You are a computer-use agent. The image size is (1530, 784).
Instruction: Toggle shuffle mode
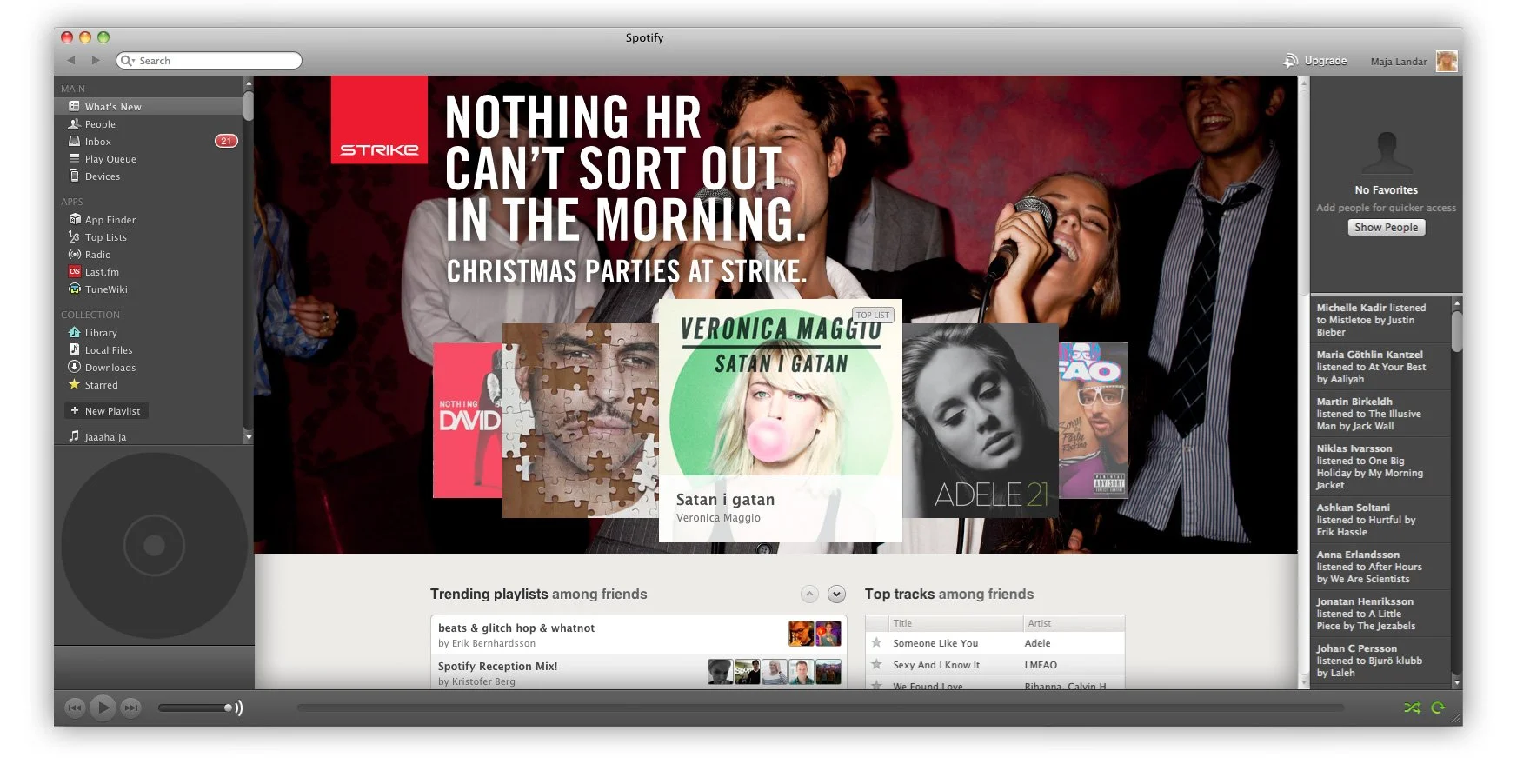point(1412,708)
